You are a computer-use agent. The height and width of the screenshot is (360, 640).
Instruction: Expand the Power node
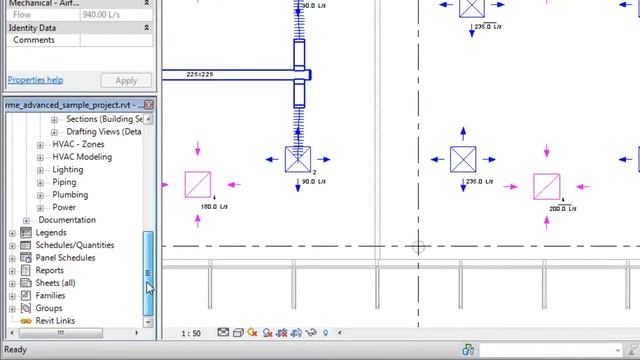tap(40, 208)
